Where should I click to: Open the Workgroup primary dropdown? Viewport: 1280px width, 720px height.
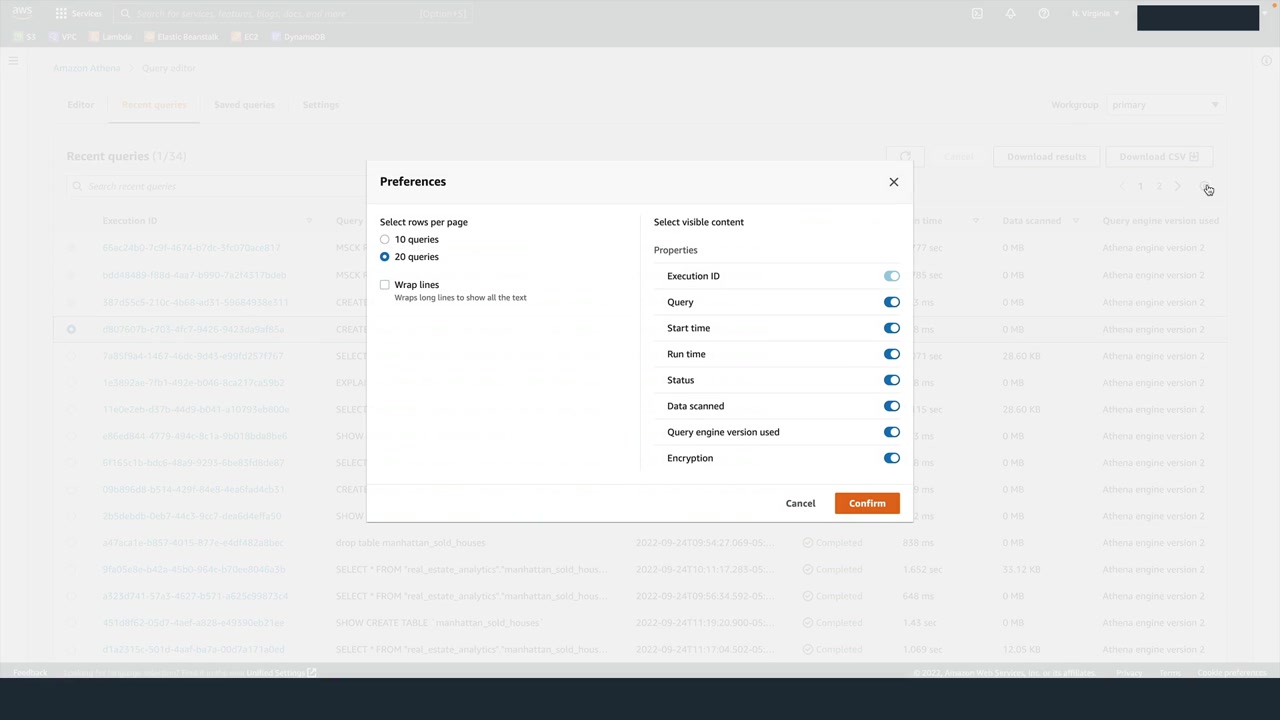(x=1165, y=105)
